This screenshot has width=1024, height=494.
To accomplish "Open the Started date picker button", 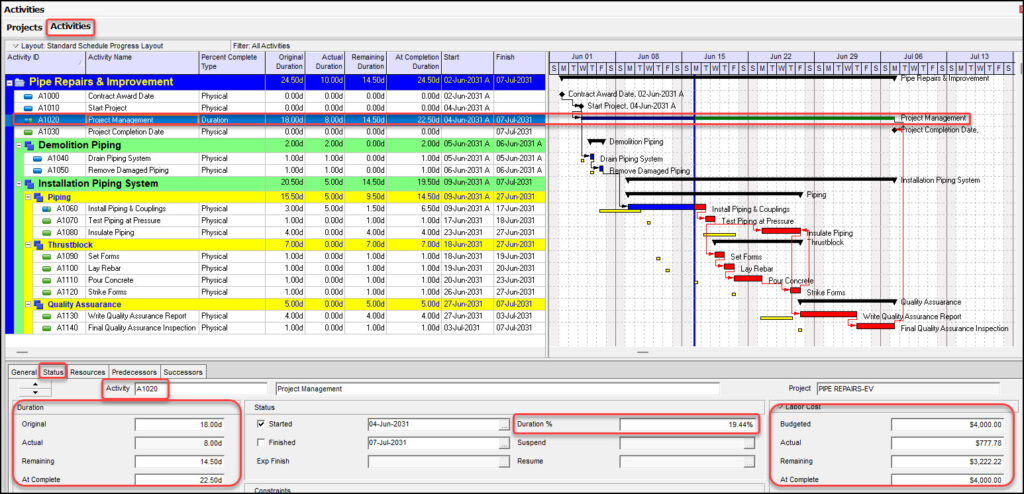I will tap(504, 425).
